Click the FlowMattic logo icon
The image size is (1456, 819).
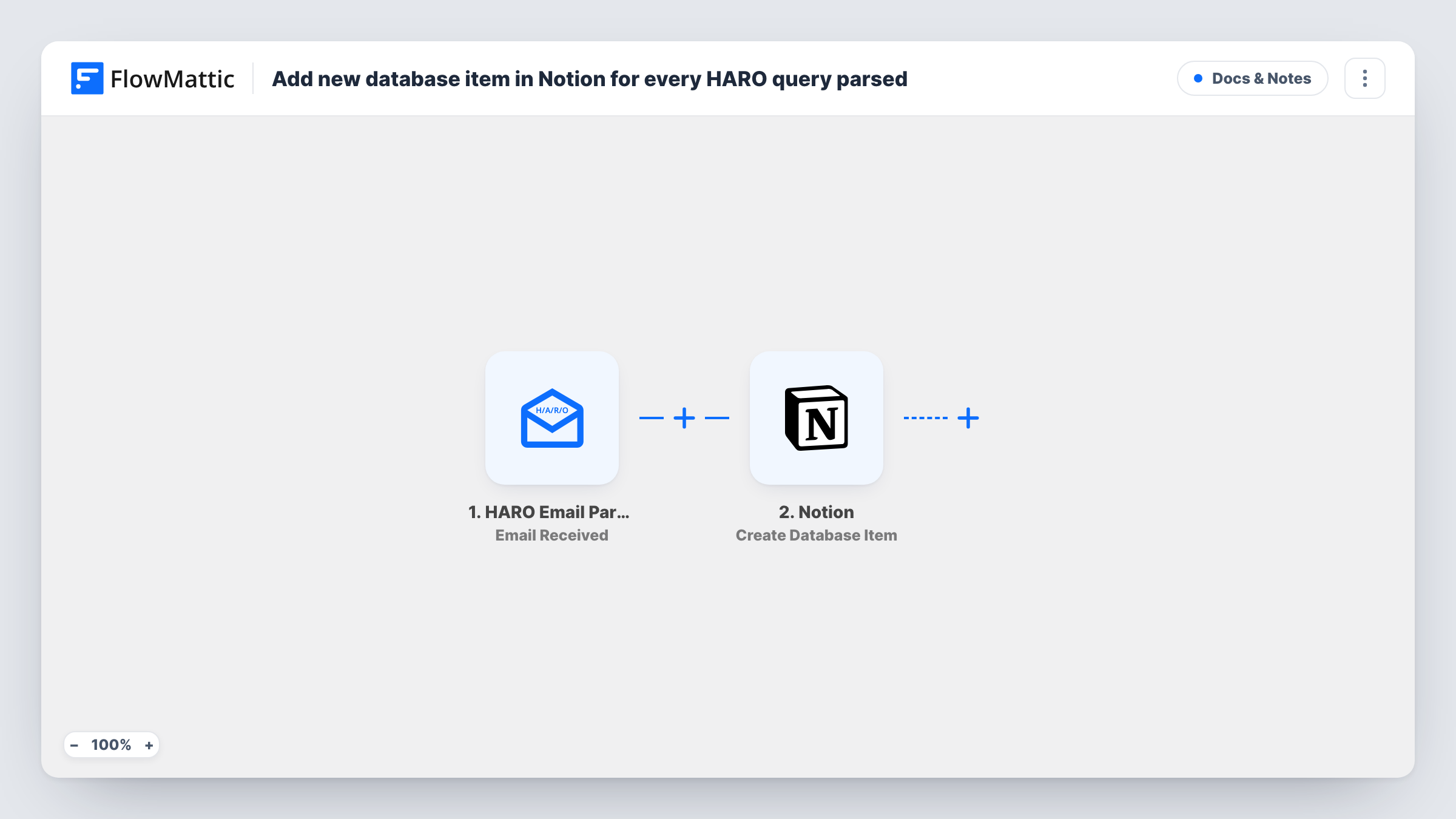click(87, 78)
